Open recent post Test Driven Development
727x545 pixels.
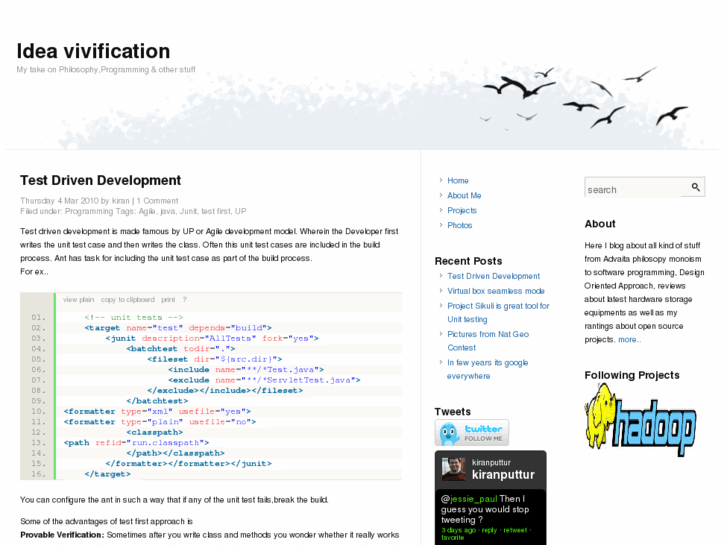pos(493,276)
